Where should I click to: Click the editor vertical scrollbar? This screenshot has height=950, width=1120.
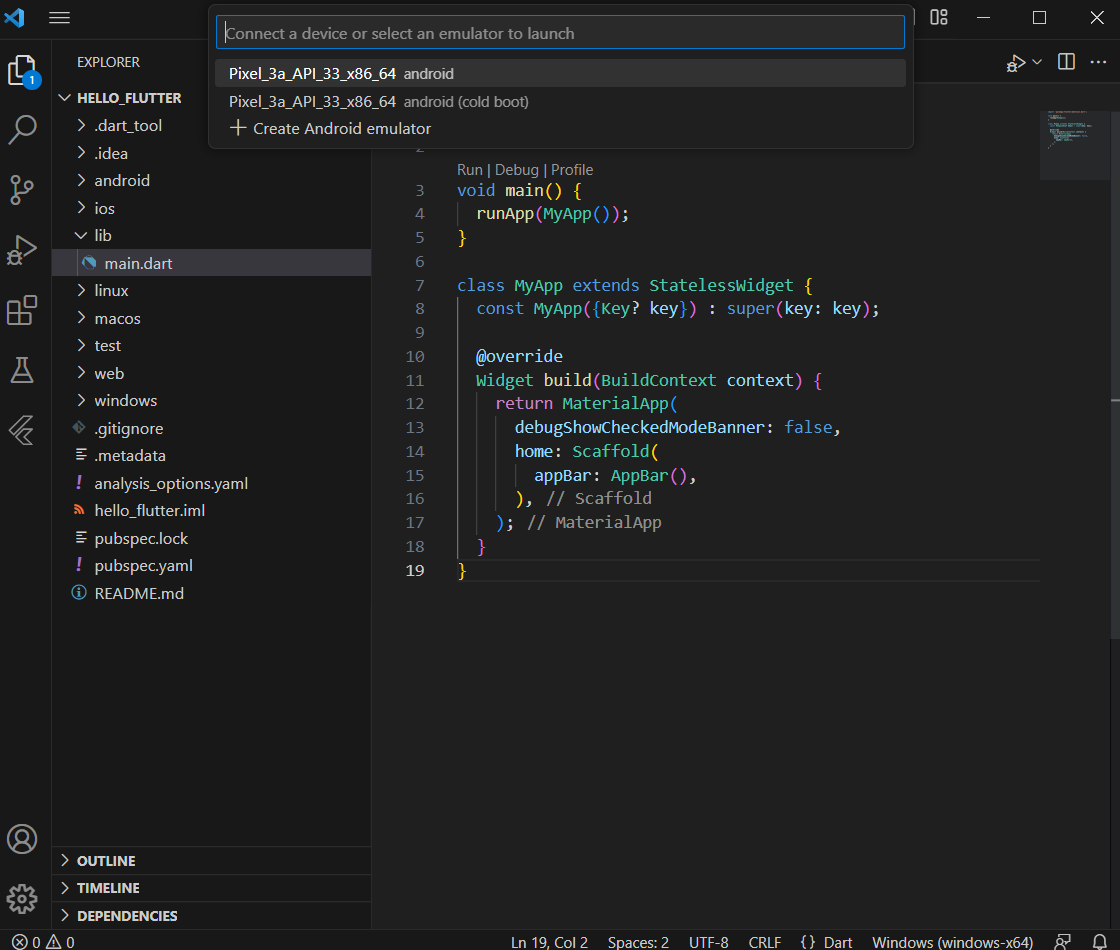pyautogui.click(x=1115, y=375)
